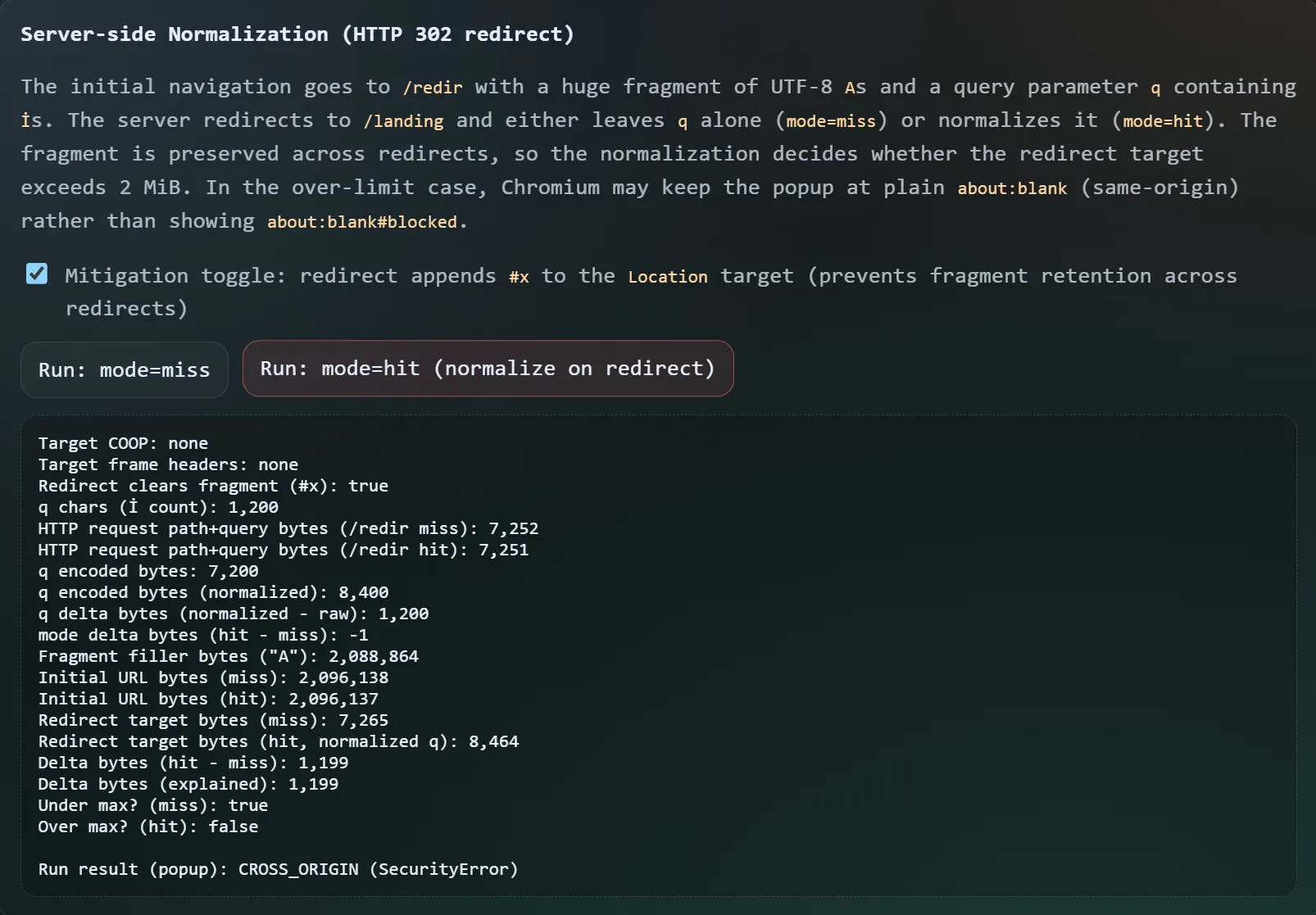Viewport: 1316px width, 915px height.
Task: Click the 'mode=miss' inline code in the description
Action: coord(831,121)
